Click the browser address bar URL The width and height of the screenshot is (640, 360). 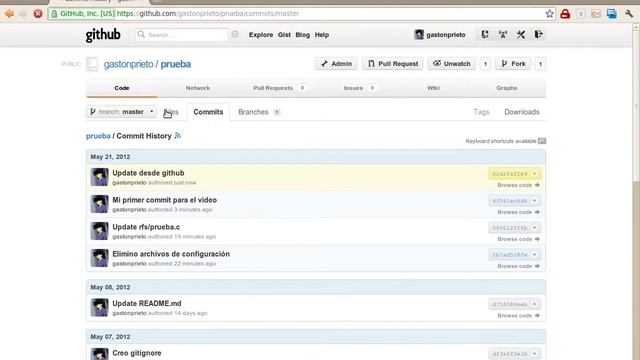[208, 13]
